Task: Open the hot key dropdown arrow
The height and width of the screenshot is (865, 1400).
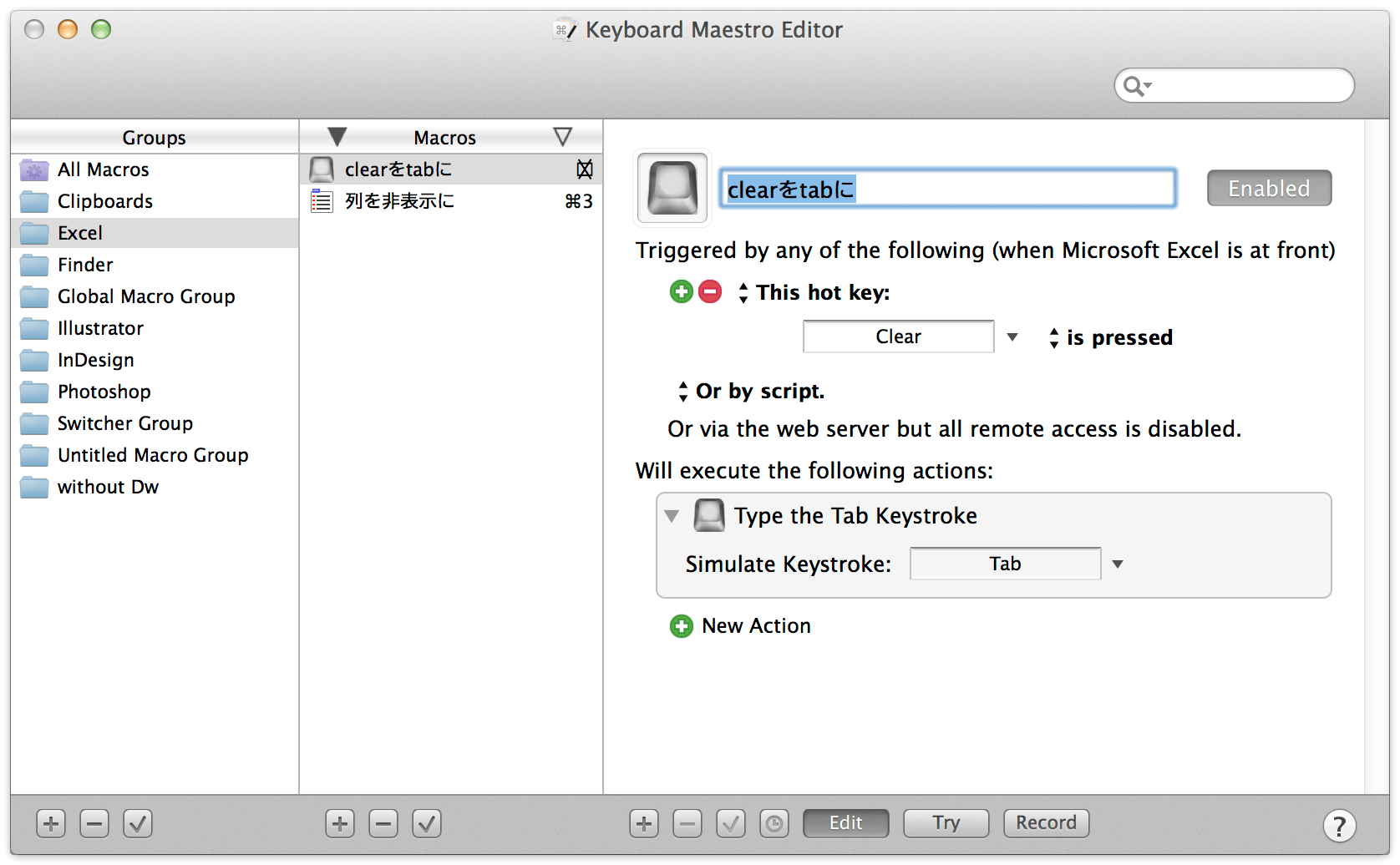Action: coord(1012,337)
